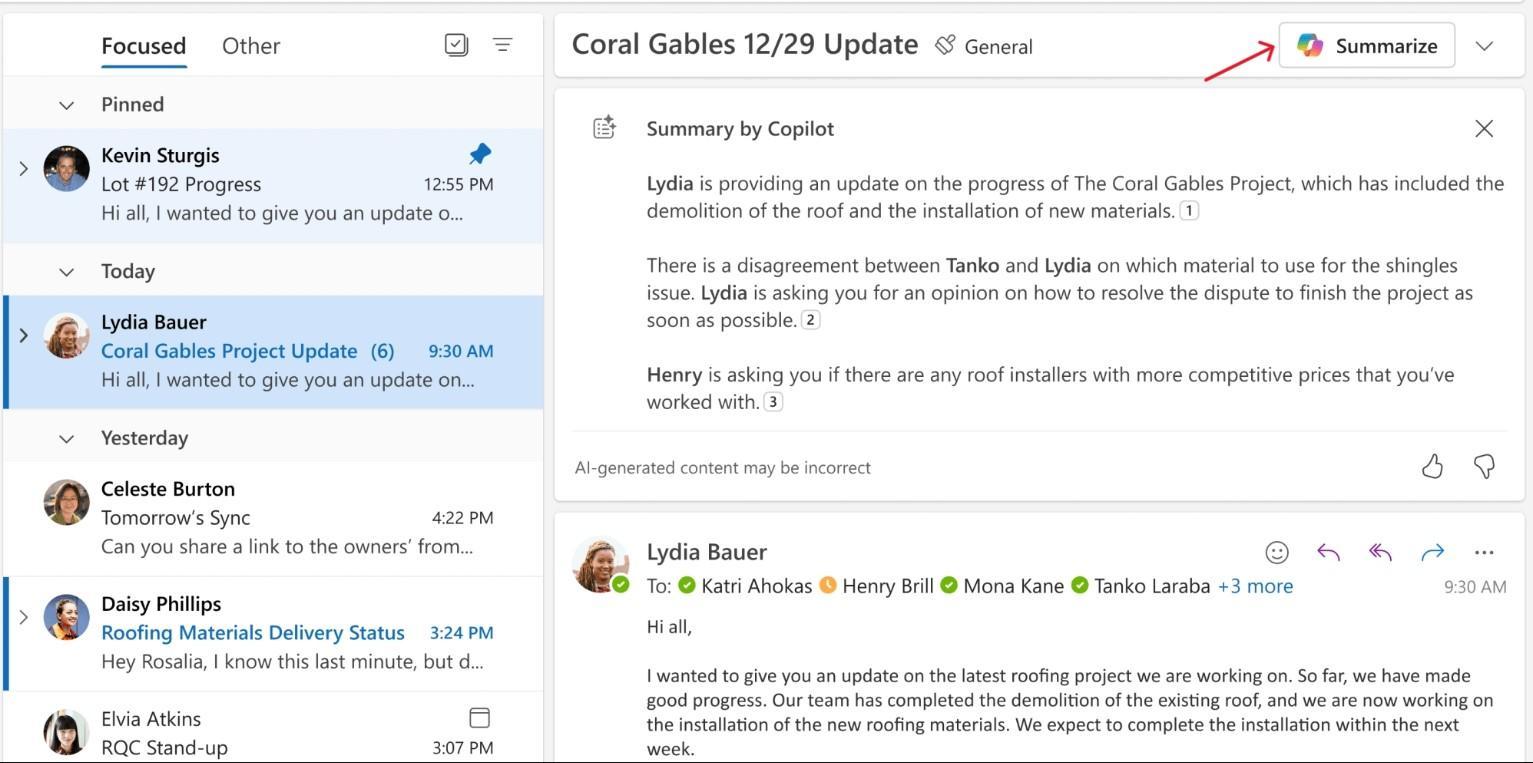Show the +3 more recipients
Viewport: 1533px width, 763px height.
(x=1254, y=586)
